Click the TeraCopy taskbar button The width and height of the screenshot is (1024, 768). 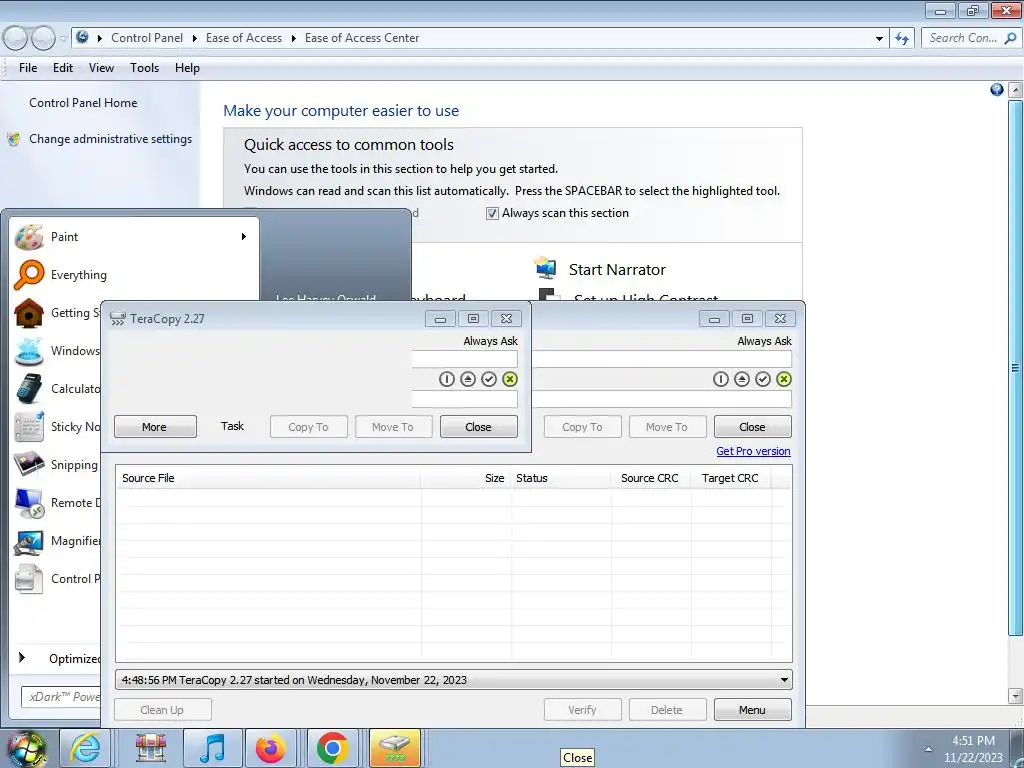(x=395, y=748)
